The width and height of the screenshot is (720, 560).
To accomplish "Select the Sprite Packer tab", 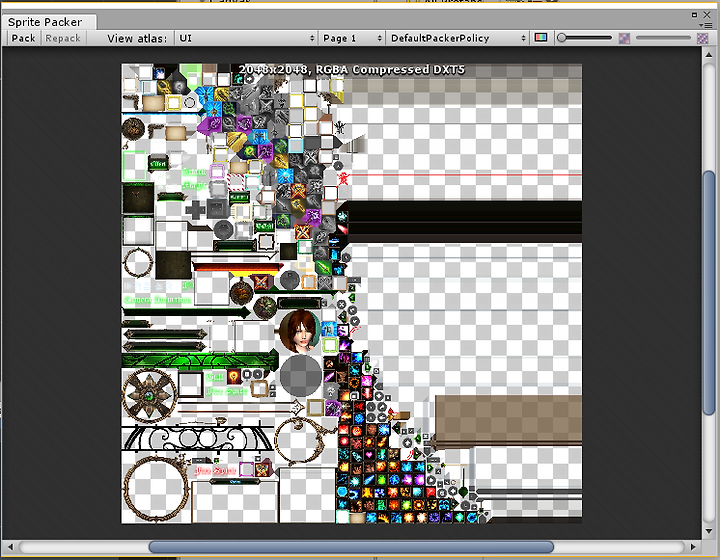I will [49, 22].
